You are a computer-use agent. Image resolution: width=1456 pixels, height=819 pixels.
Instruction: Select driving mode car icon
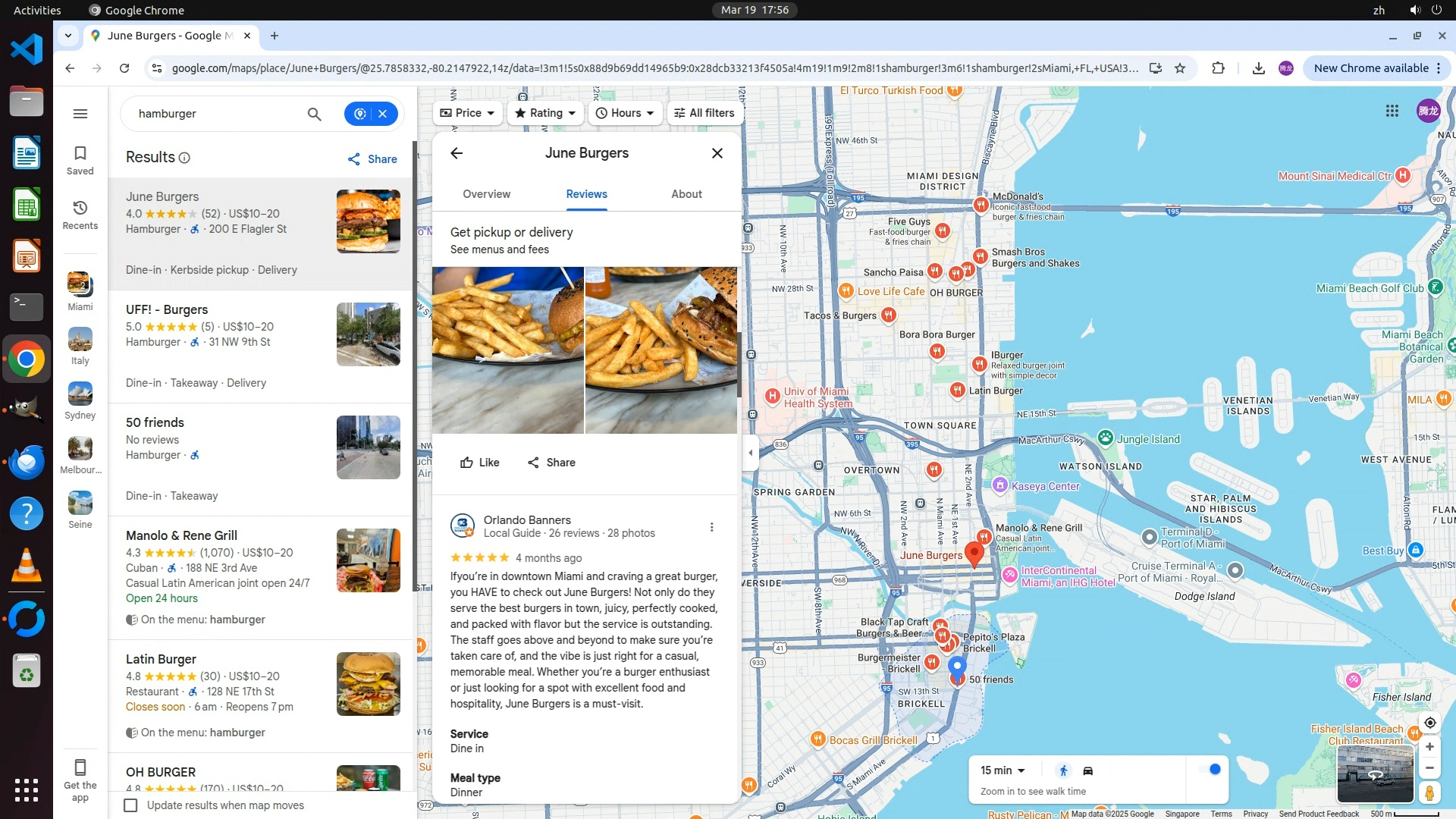coord(1087,770)
